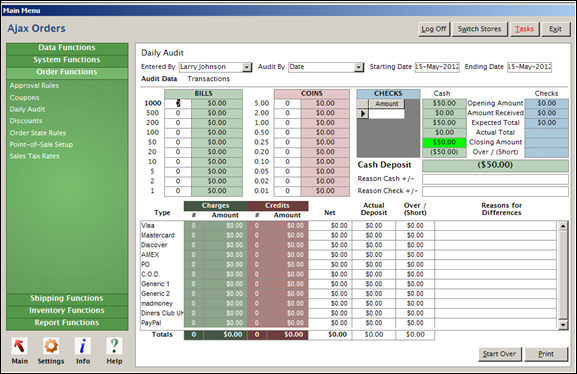577x374 pixels.
Task: Expand the Data Functions section
Action: tap(67, 48)
